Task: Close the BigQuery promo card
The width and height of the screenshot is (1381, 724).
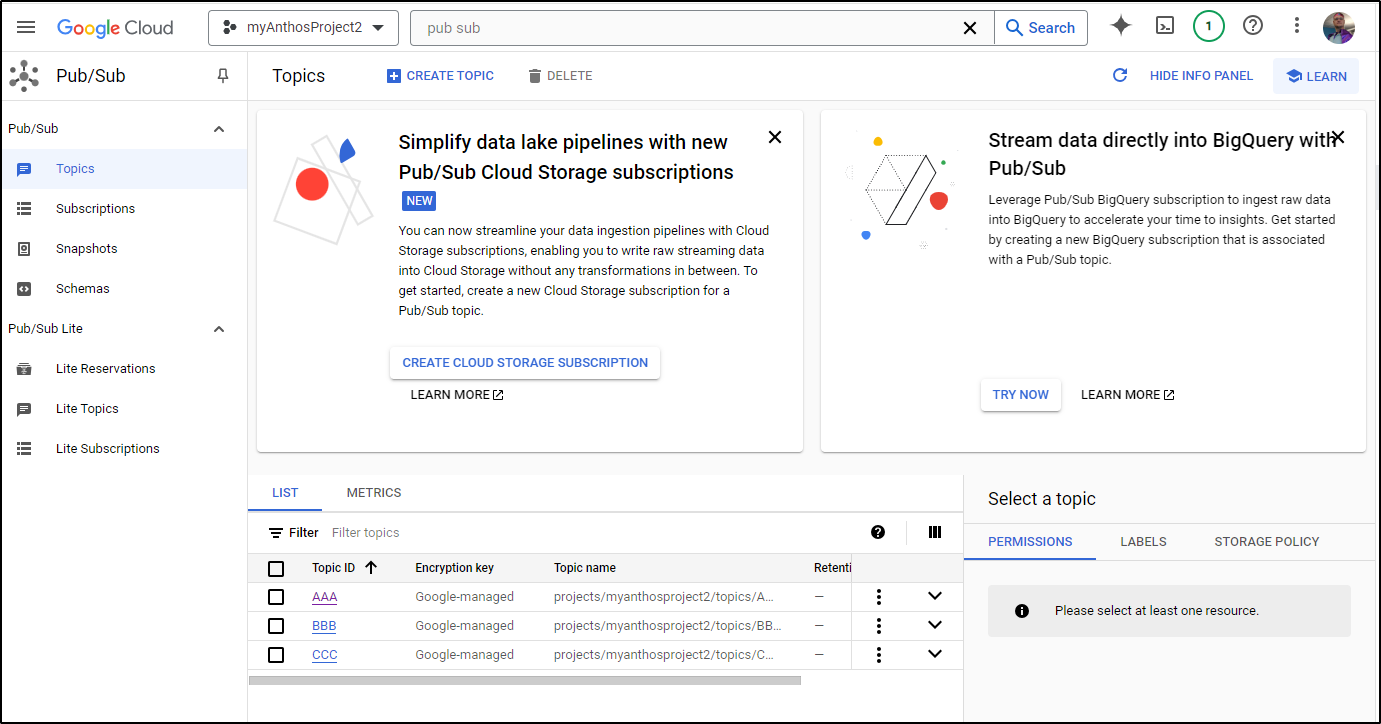Action: (x=1338, y=137)
